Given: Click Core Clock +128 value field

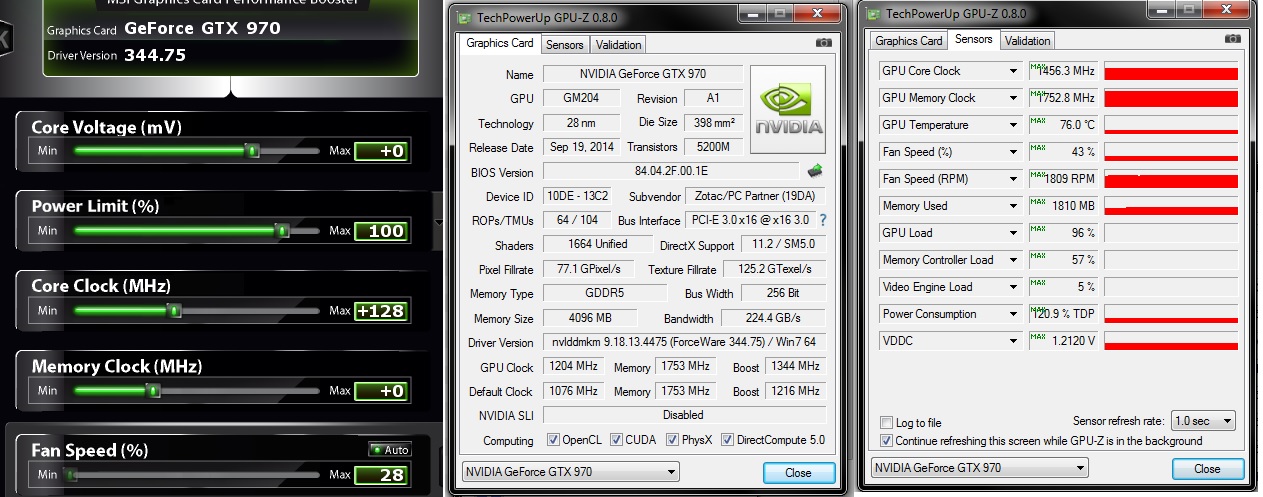Looking at the screenshot, I should pyautogui.click(x=381, y=311).
